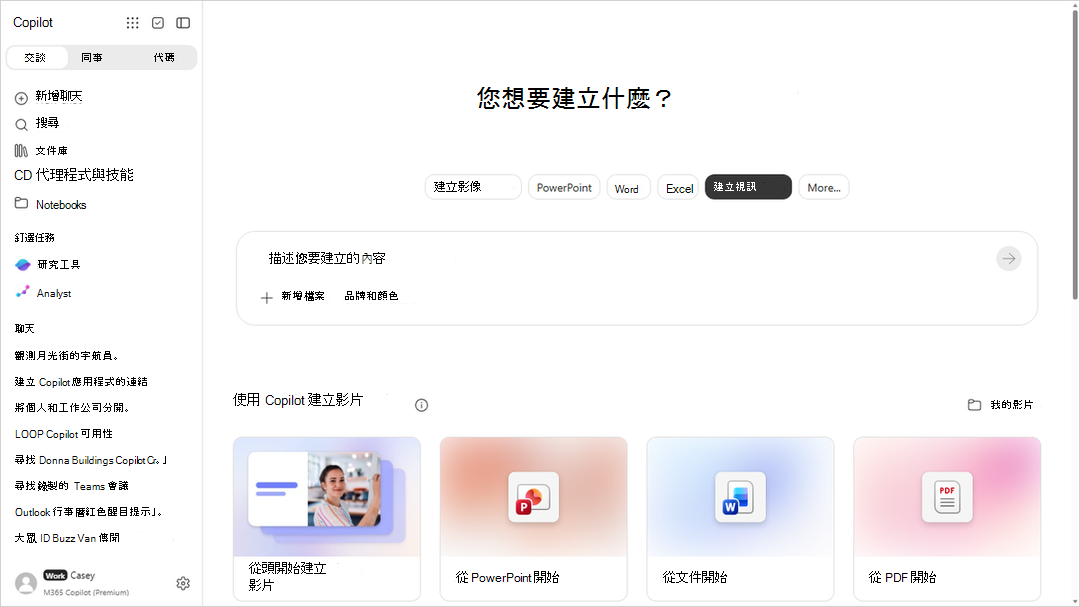
Task: Select the PowerPoint chip
Action: pos(564,187)
